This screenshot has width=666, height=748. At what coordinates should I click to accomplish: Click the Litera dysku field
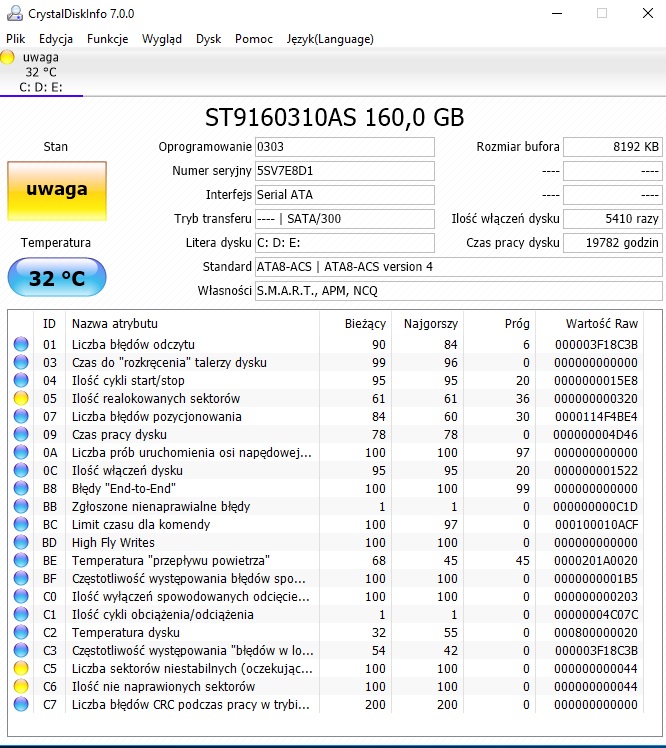[x=344, y=243]
